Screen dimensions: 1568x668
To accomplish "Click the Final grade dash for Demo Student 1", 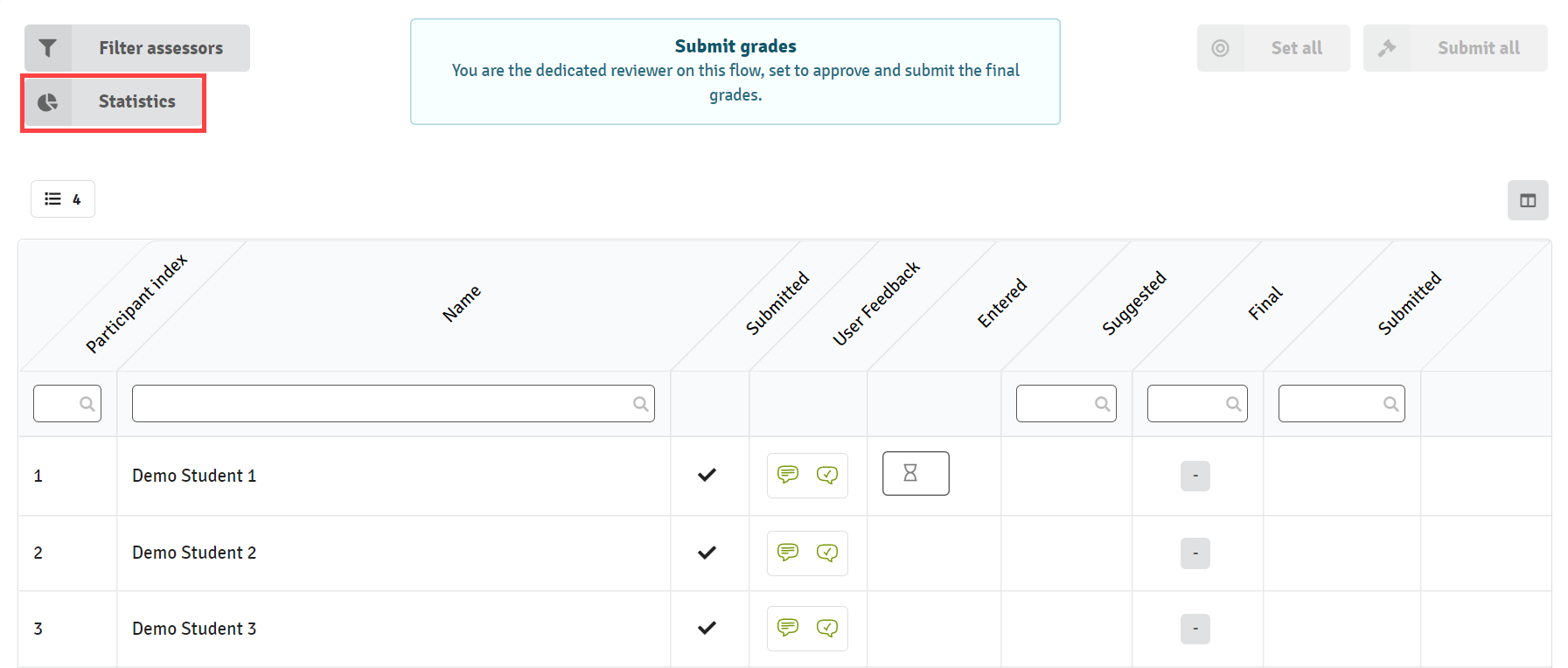I will pos(1195,476).
